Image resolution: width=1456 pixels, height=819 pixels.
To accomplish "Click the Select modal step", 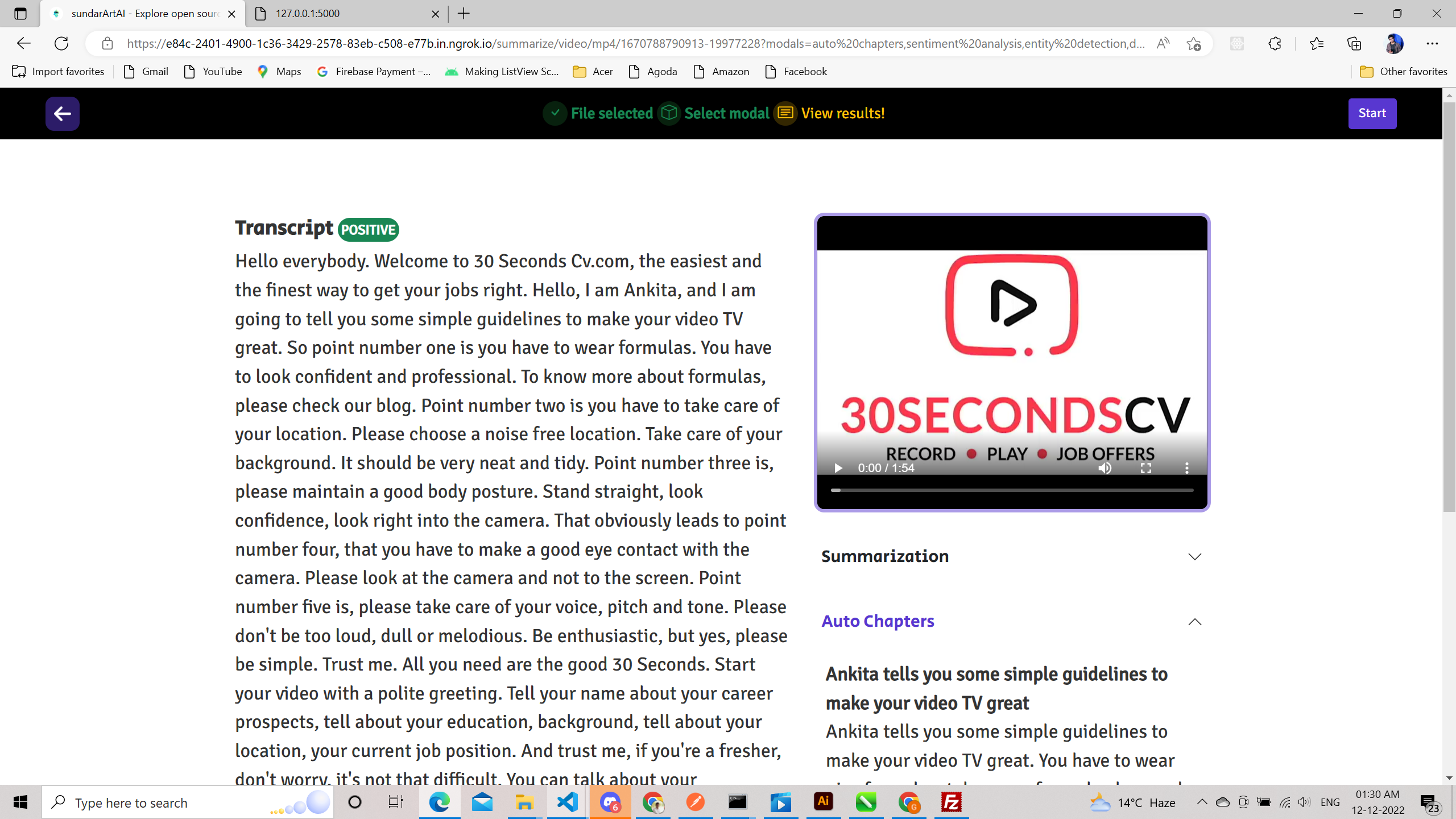I will pyautogui.click(x=726, y=113).
